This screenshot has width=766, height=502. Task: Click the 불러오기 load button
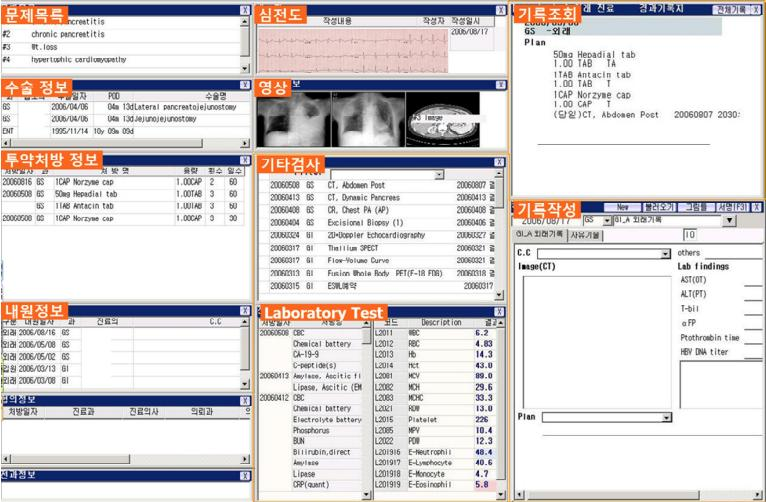[x=659, y=207]
